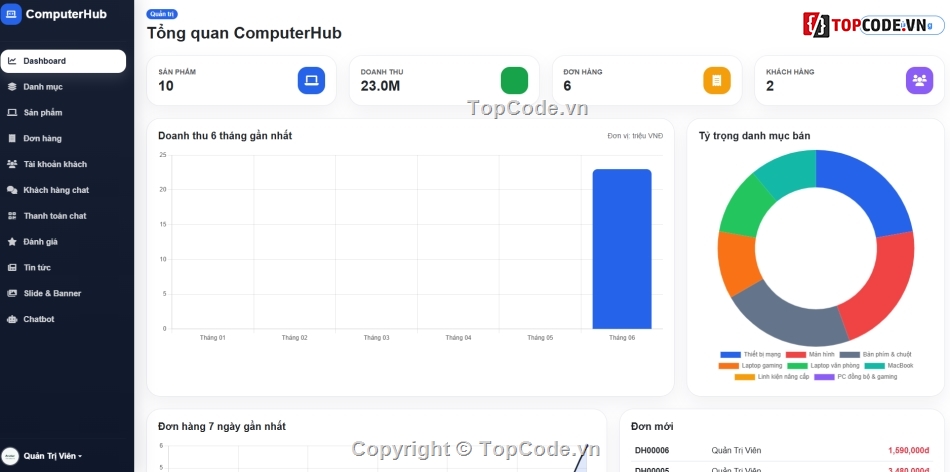Open Tài khoản khách page
950x472 pixels.
pyautogui.click(x=64, y=164)
